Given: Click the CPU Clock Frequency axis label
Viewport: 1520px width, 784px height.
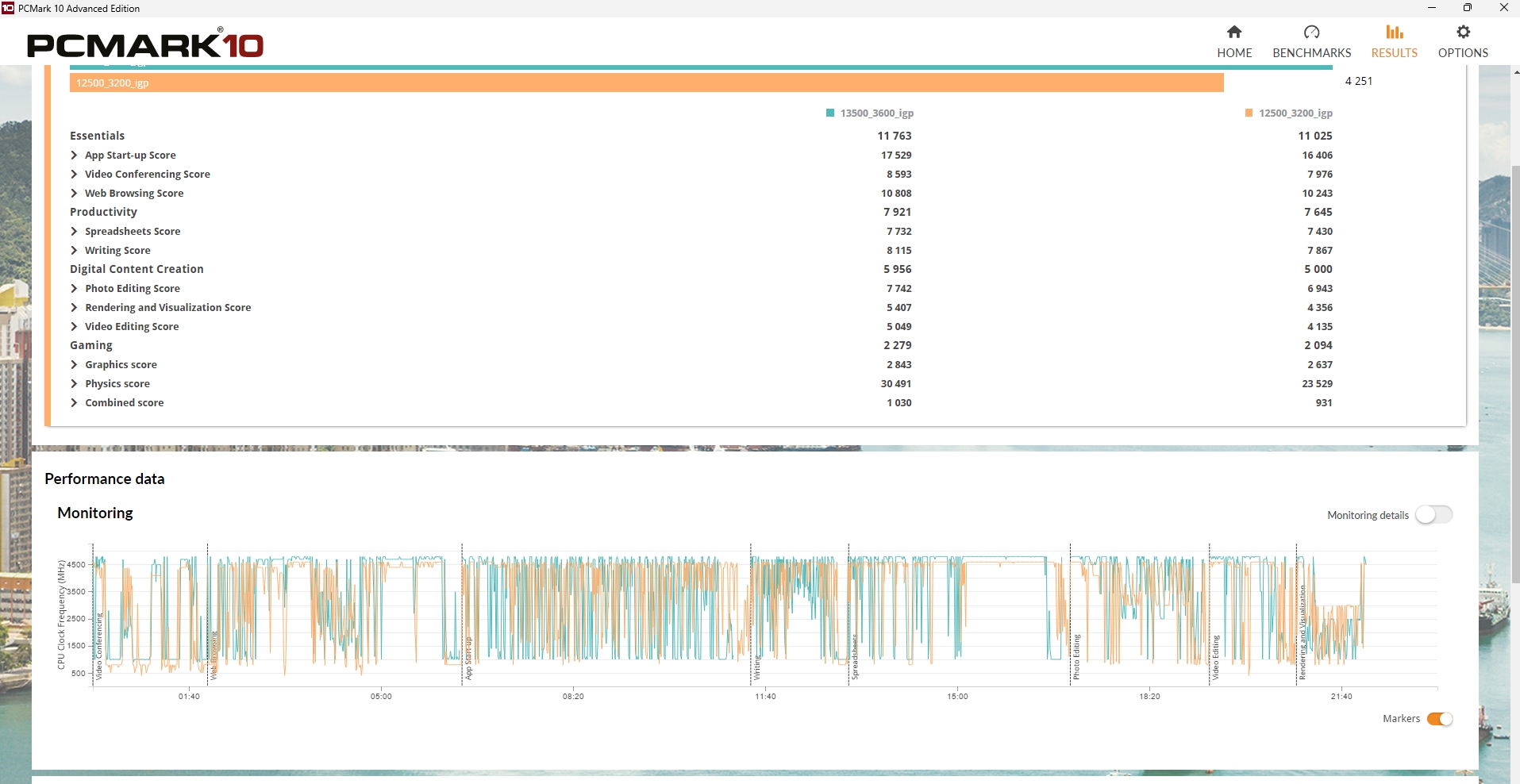Looking at the screenshot, I should [x=61, y=615].
